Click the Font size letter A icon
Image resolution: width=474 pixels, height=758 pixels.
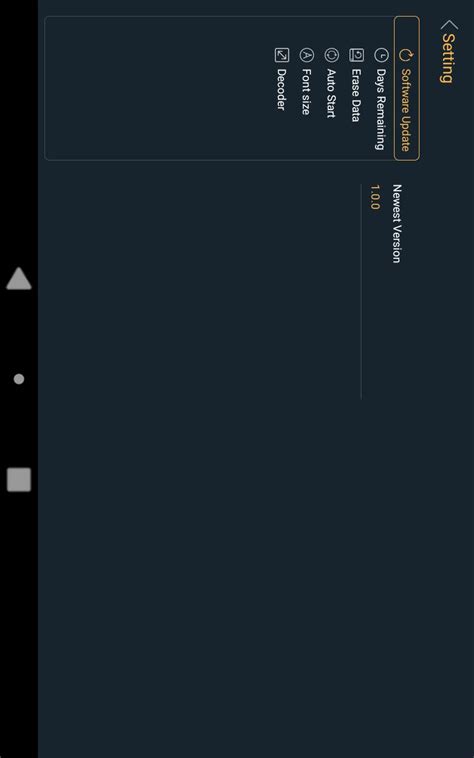point(307,55)
